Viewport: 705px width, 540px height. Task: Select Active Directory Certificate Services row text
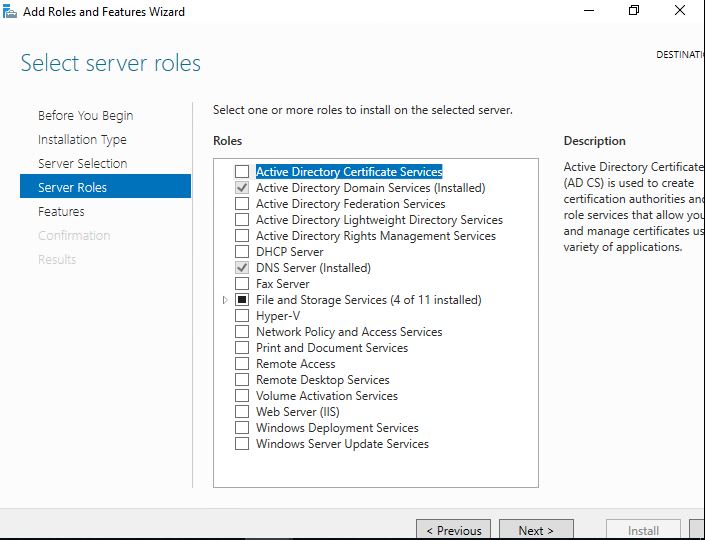pyautogui.click(x=349, y=171)
